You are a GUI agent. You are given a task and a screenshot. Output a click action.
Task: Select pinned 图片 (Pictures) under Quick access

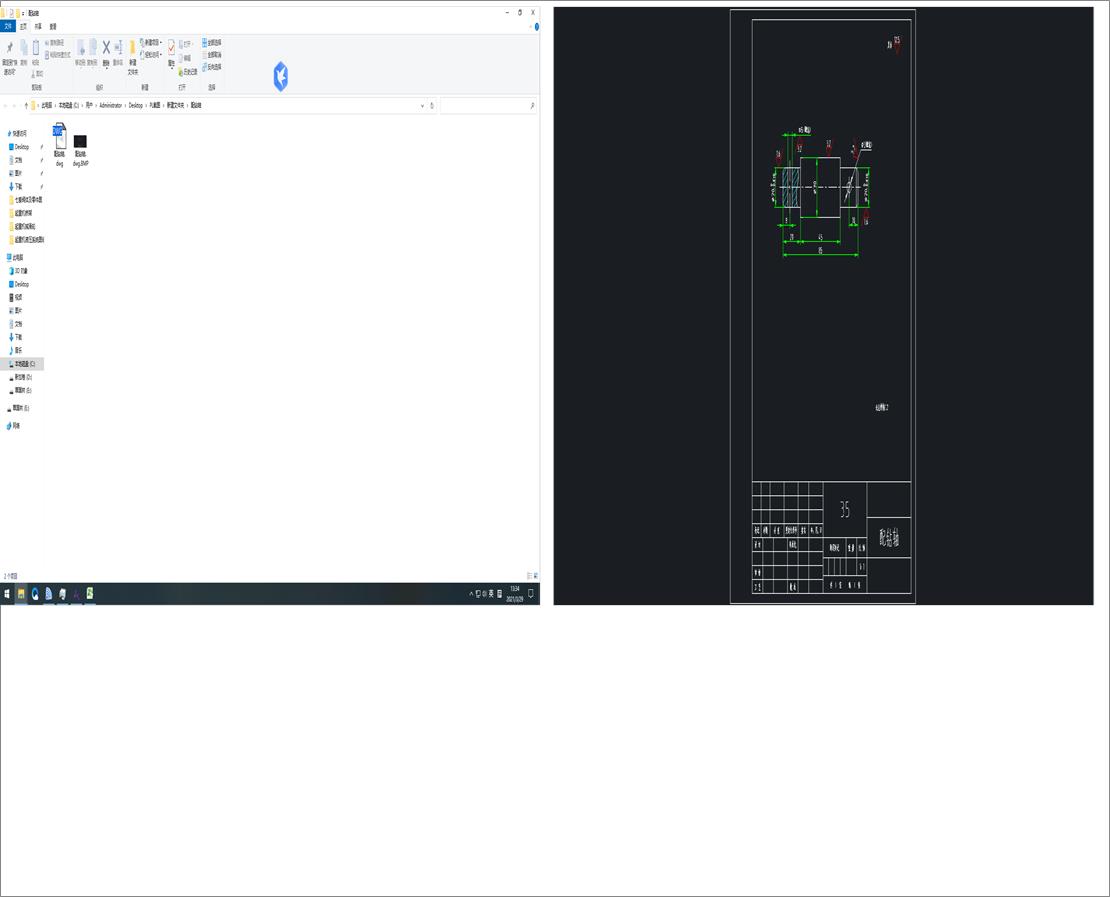point(18,173)
